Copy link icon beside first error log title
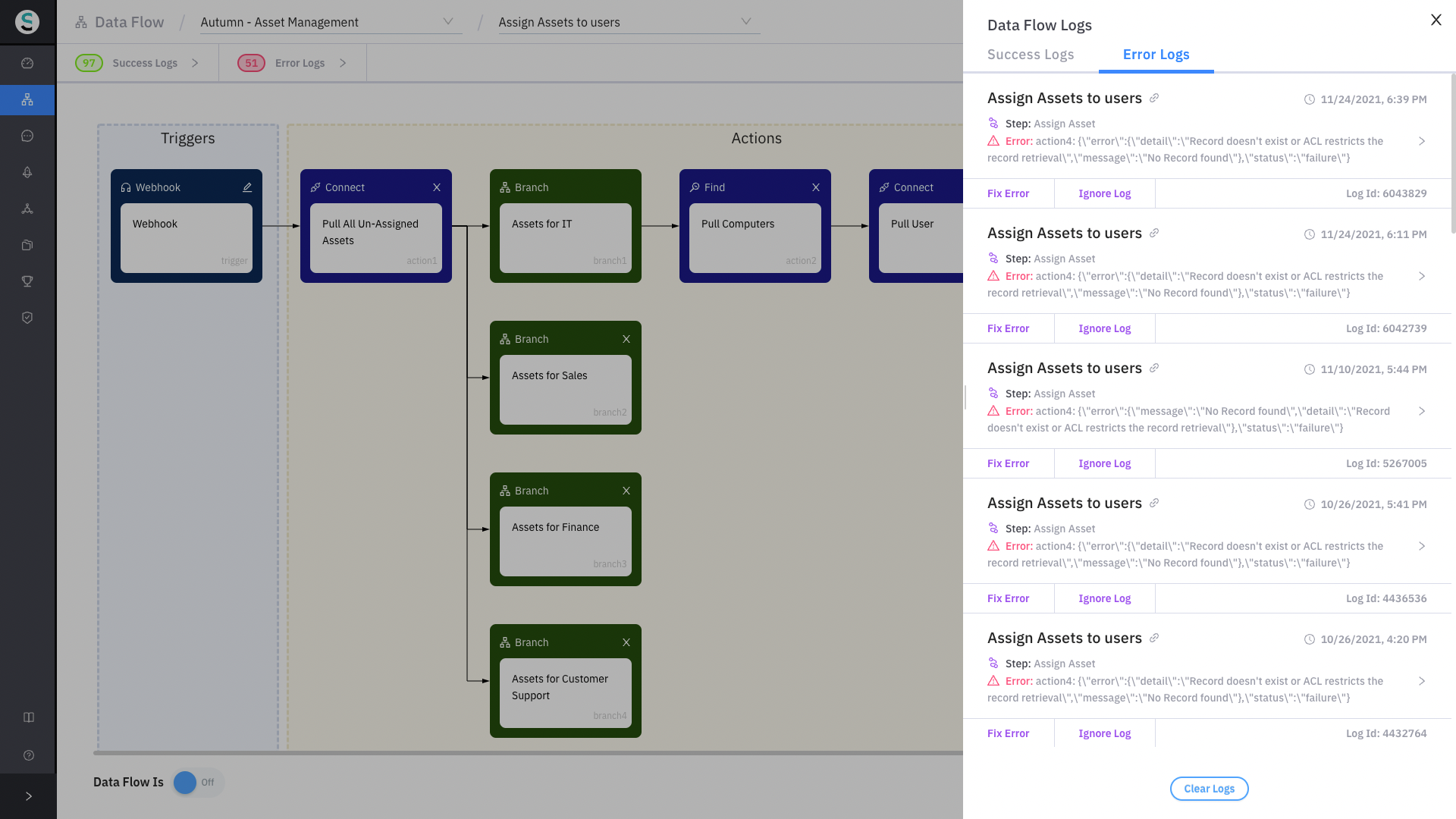 point(1154,98)
